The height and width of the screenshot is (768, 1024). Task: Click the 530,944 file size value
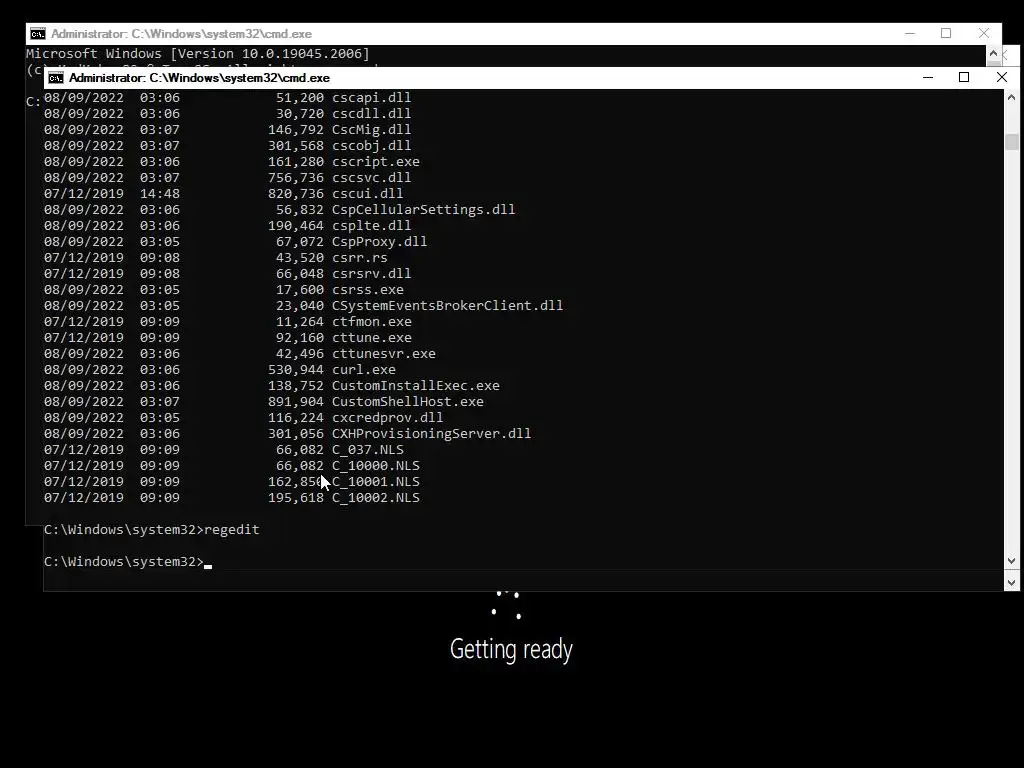tap(296, 370)
